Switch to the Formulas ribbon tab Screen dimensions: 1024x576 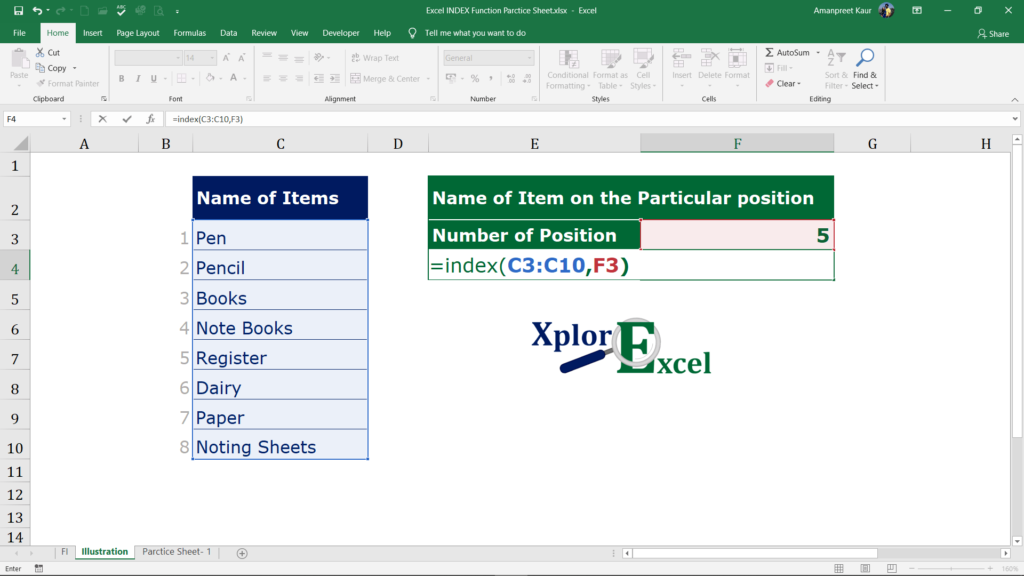pos(189,32)
